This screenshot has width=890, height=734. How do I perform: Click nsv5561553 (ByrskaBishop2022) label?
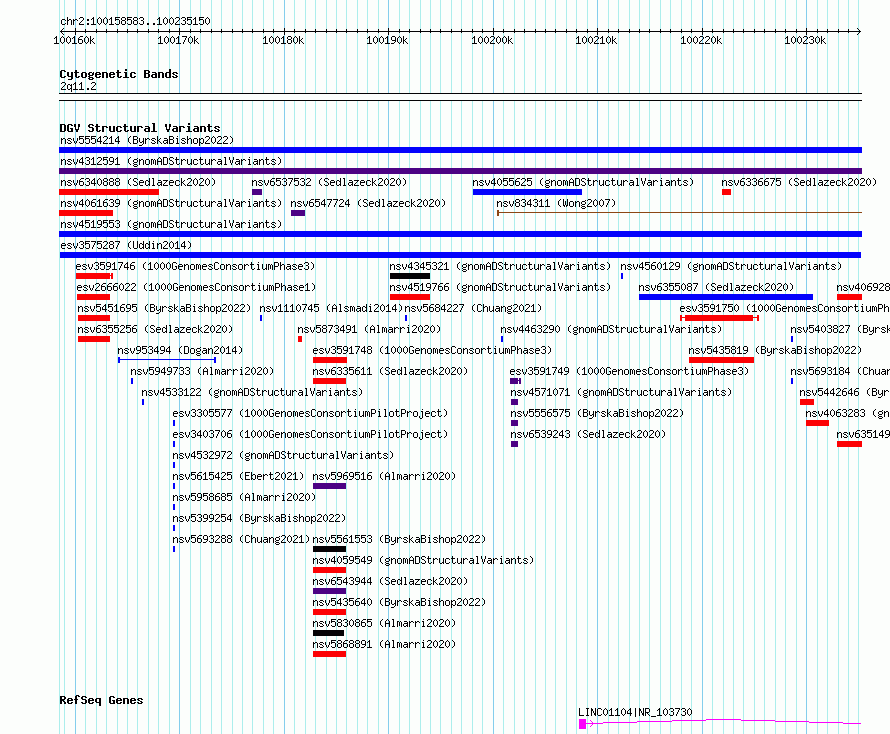tap(399, 539)
